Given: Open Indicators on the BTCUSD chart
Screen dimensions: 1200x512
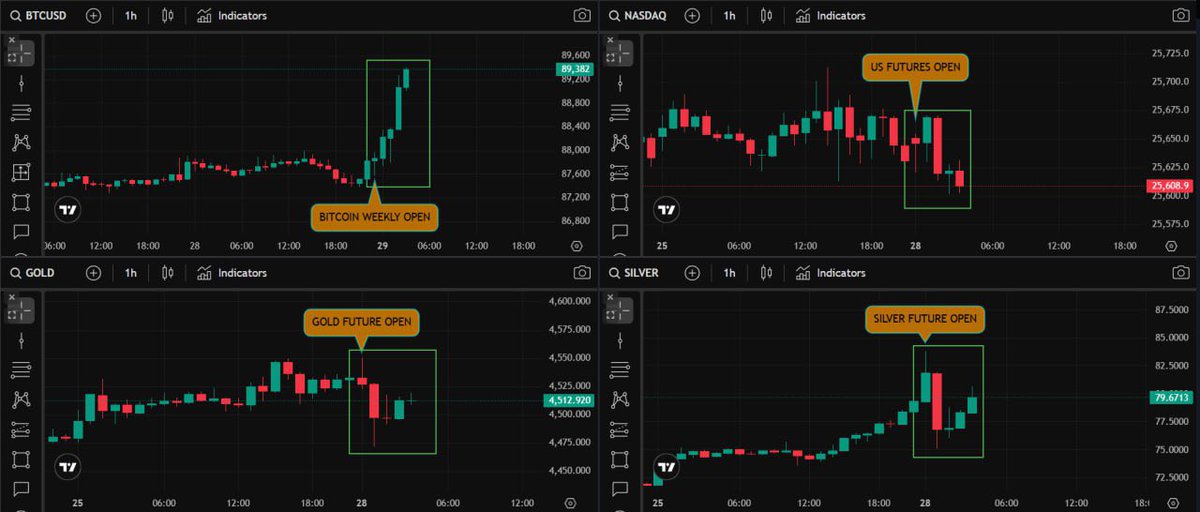Looking at the screenshot, I should [232, 16].
